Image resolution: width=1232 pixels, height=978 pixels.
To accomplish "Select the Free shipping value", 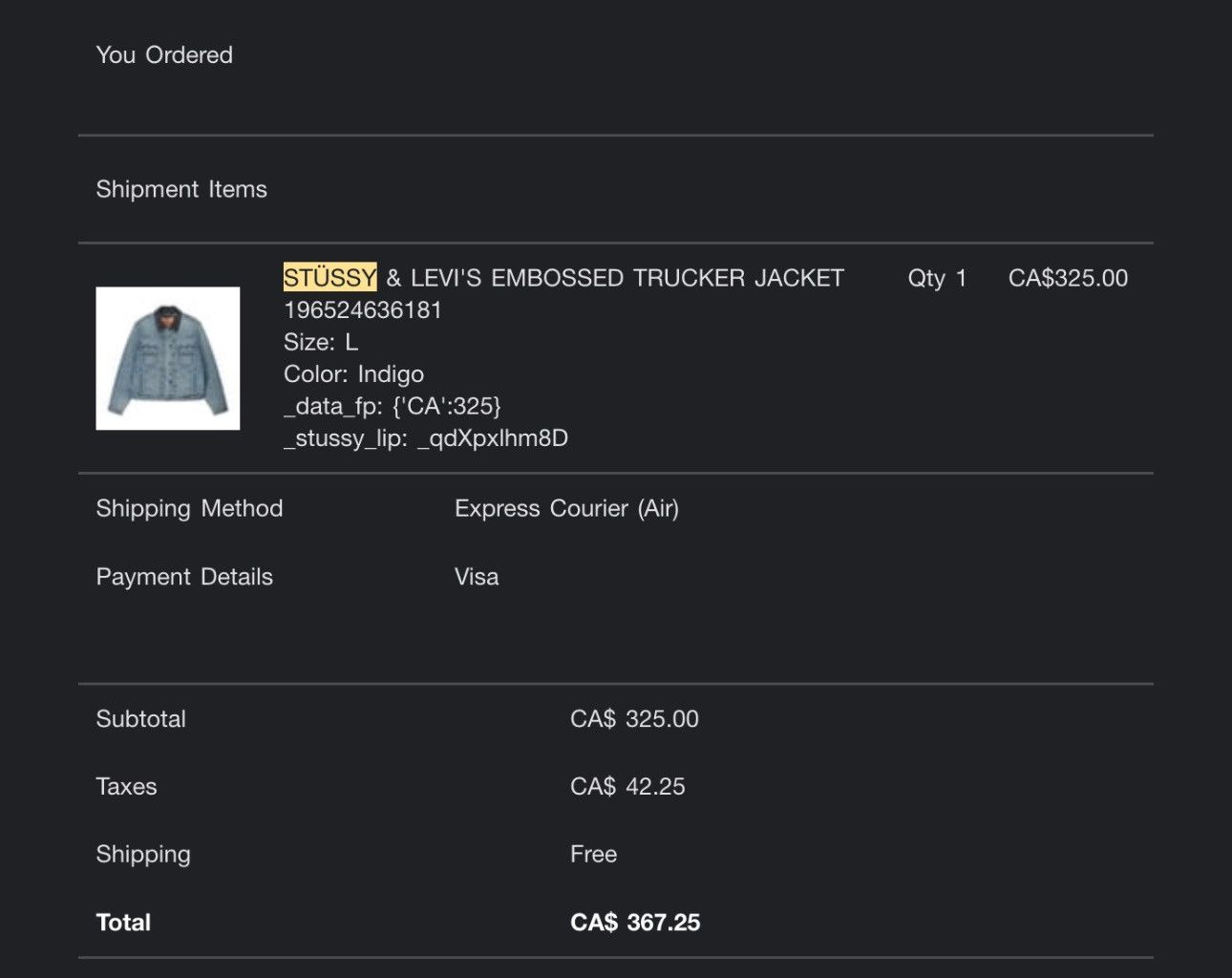I will 593,855.
